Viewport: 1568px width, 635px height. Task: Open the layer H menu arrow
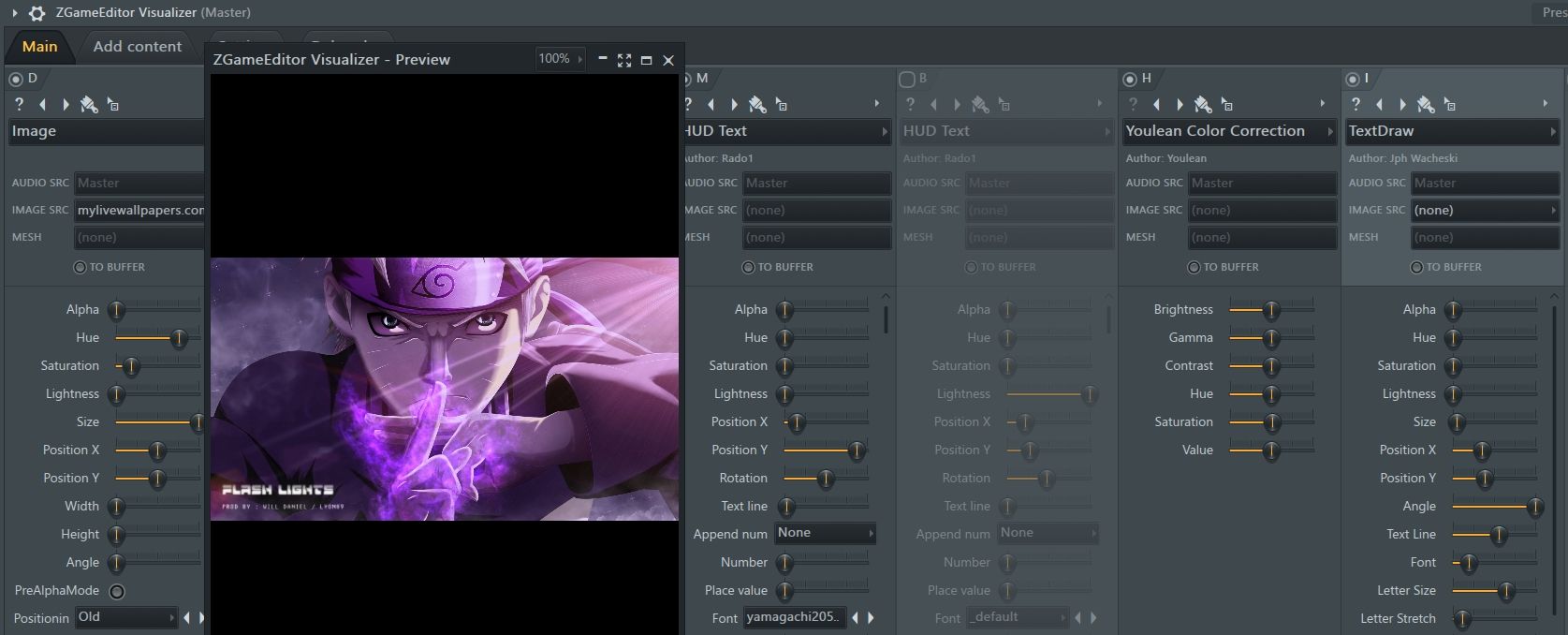pyautogui.click(x=1323, y=103)
